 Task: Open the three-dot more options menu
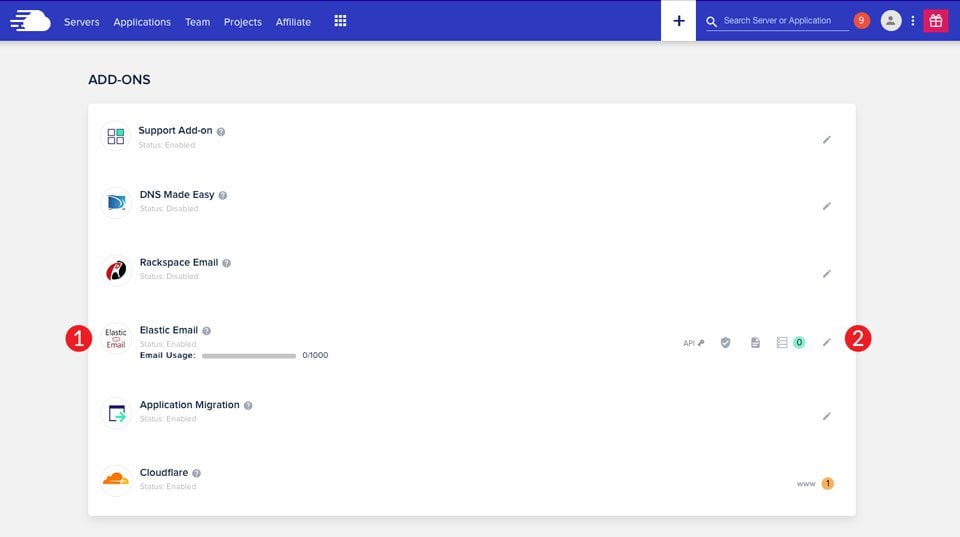[x=913, y=21]
